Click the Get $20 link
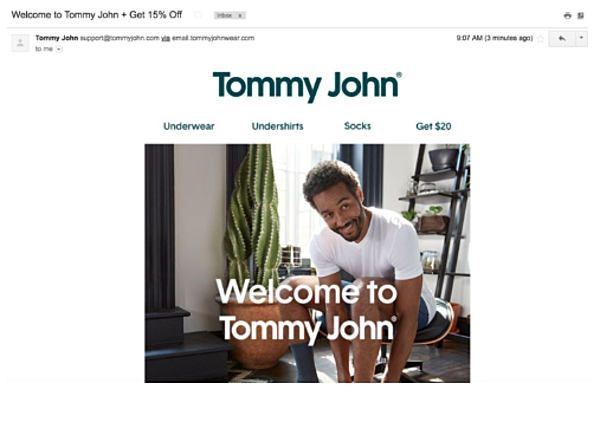600x422 pixels. (434, 126)
